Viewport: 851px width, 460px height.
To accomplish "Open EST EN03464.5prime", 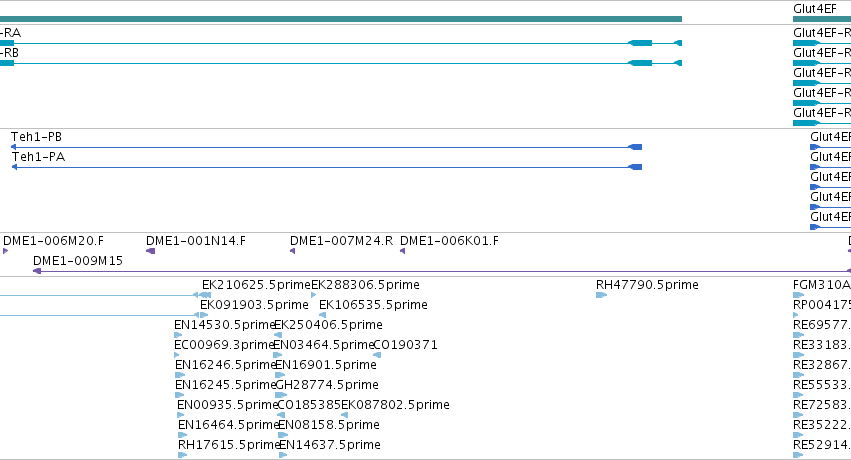I will coord(323,345).
